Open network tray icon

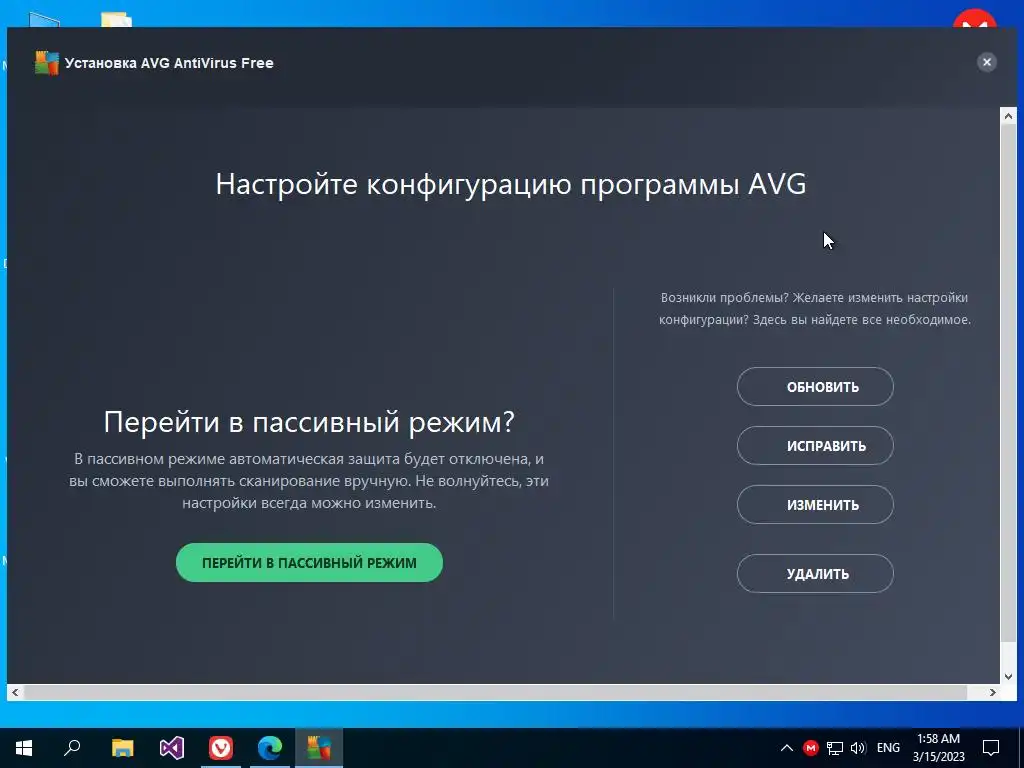pyautogui.click(x=835, y=748)
